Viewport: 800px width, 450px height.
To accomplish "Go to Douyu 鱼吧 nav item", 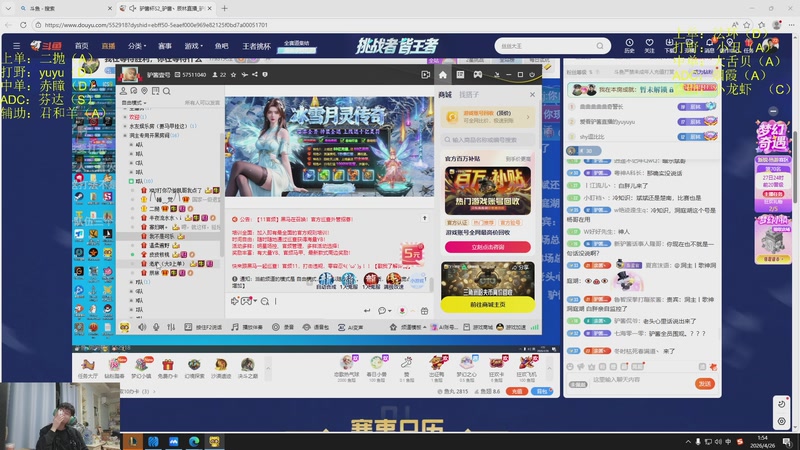I will pyautogui.click(x=221, y=46).
